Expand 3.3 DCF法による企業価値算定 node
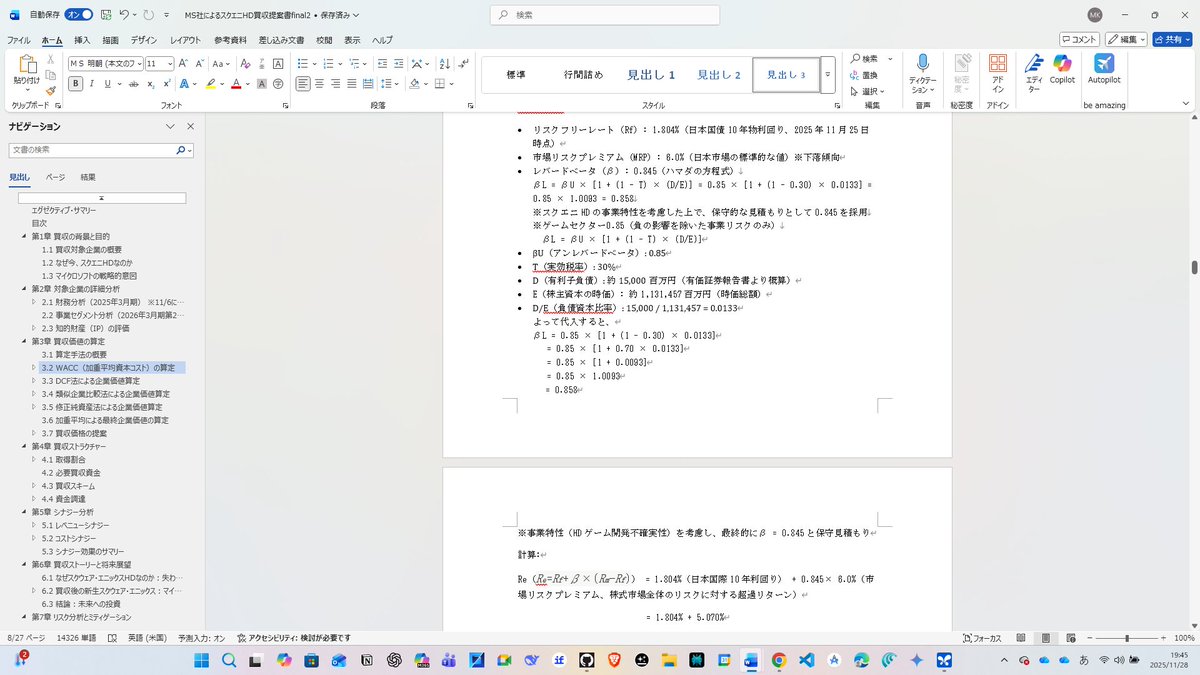The height and width of the screenshot is (675, 1200). (x=35, y=381)
